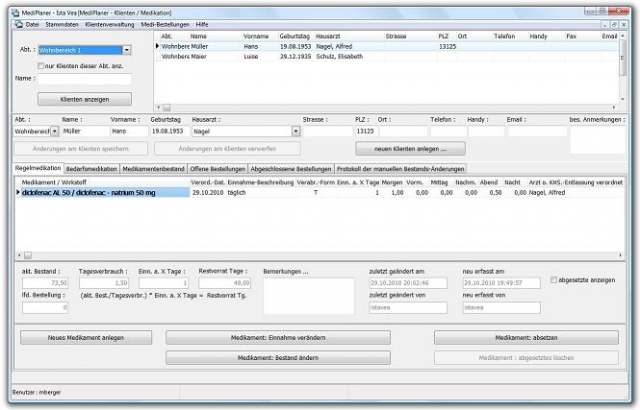Viewport: 640px width, 410px height.
Task: Click the Restvorrat Tage field showing 49,00
Action: pyautogui.click(x=224, y=283)
